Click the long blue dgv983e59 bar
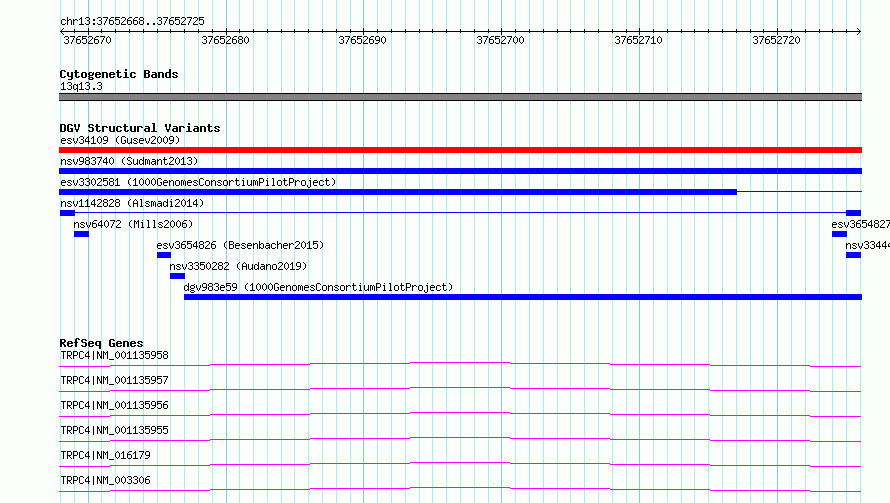Image resolution: width=890 pixels, height=503 pixels. click(x=523, y=297)
